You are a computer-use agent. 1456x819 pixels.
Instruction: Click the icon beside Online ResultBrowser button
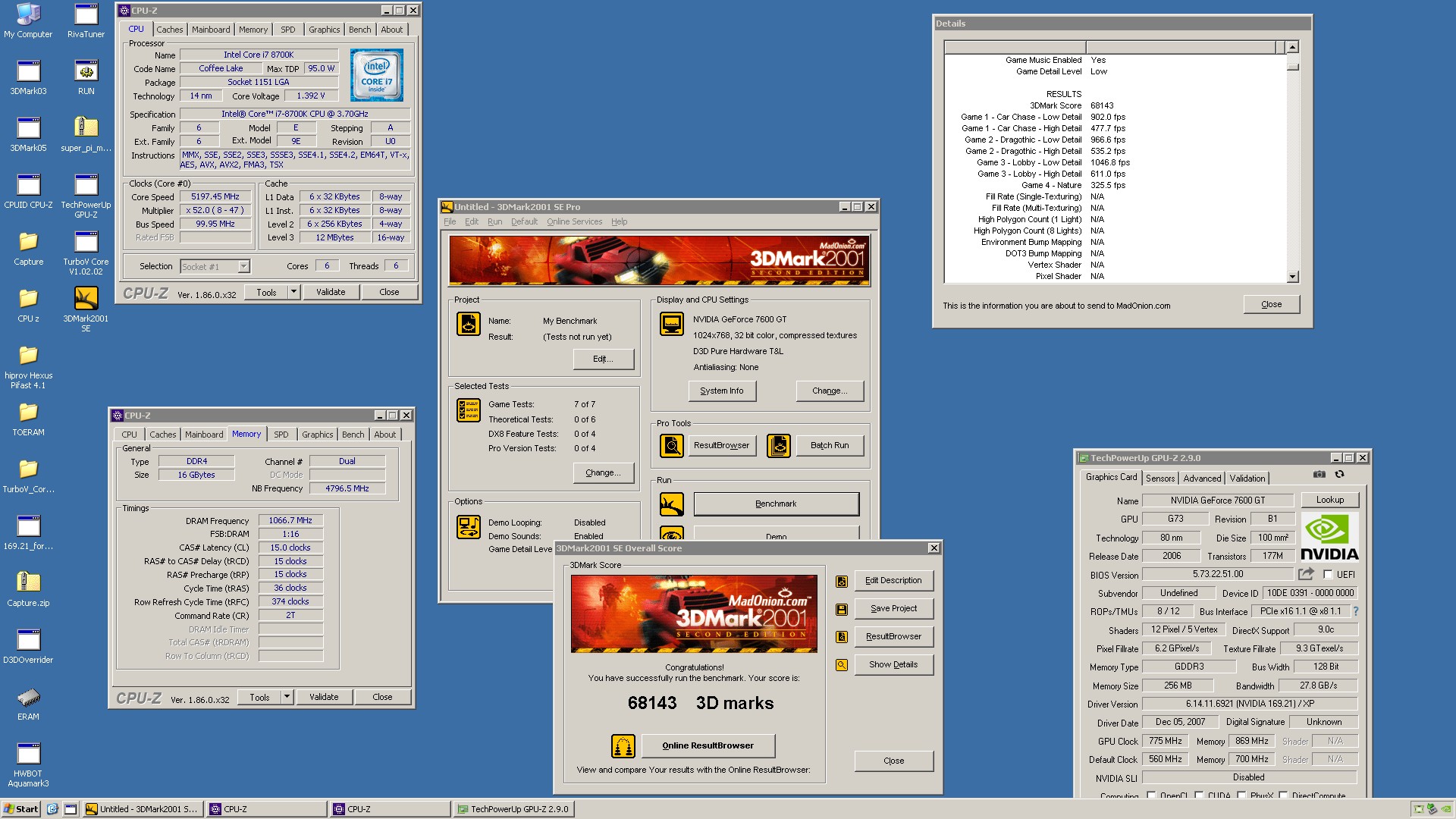tap(623, 746)
